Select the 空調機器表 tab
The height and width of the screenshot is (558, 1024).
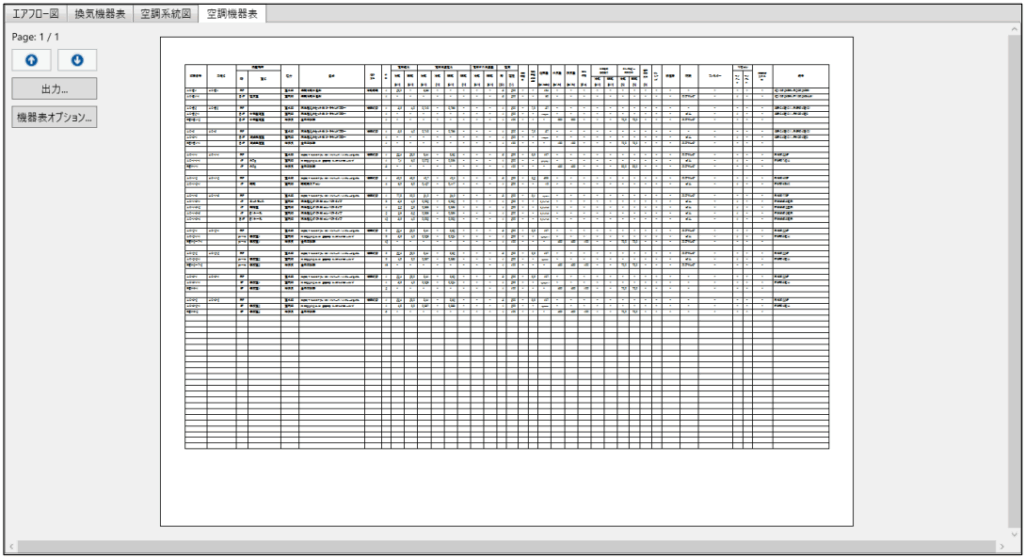tap(231, 14)
